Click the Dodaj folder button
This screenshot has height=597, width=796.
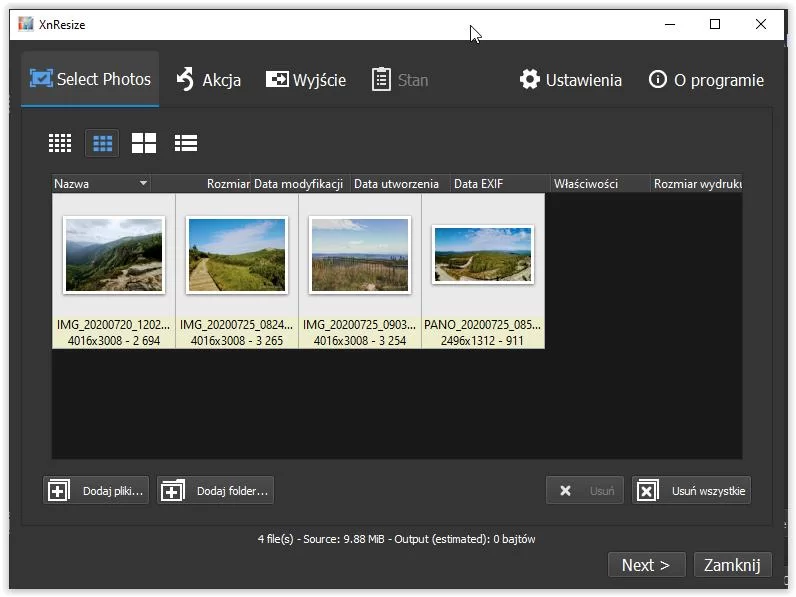click(x=215, y=490)
